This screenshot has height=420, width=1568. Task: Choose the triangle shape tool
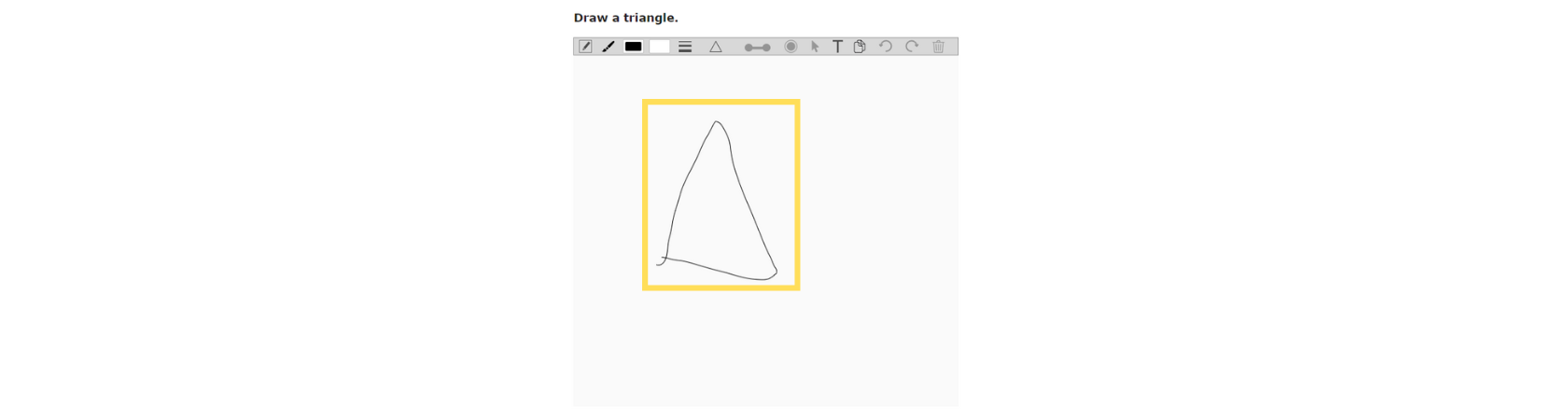tap(716, 47)
